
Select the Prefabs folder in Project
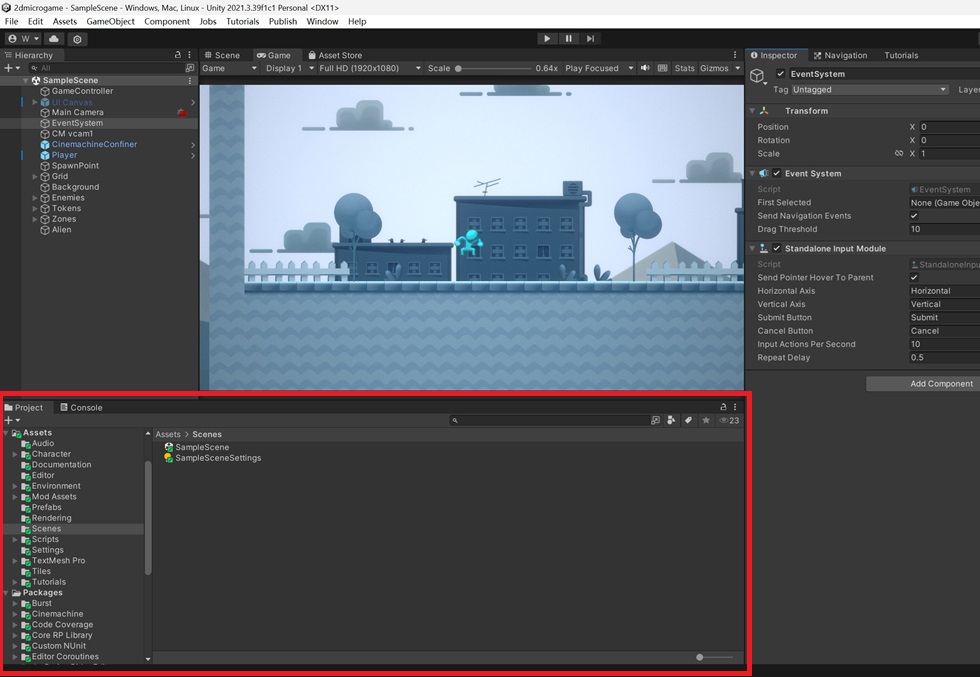[47, 507]
